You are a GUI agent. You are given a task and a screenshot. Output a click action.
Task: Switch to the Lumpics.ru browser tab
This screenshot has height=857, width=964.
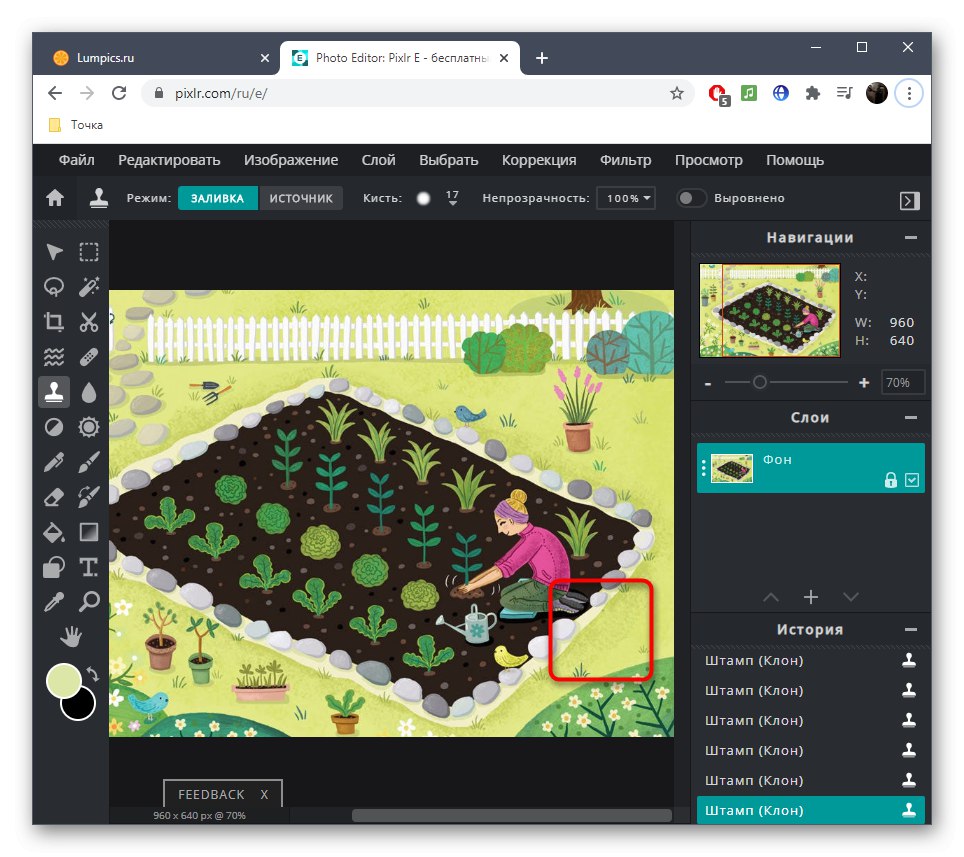[x=157, y=58]
